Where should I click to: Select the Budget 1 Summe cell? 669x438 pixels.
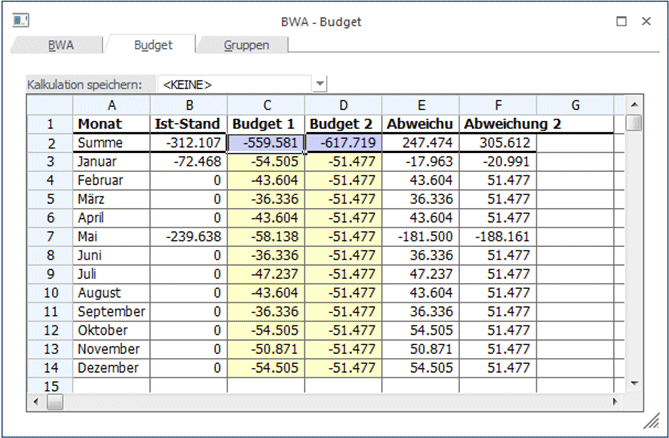point(266,143)
